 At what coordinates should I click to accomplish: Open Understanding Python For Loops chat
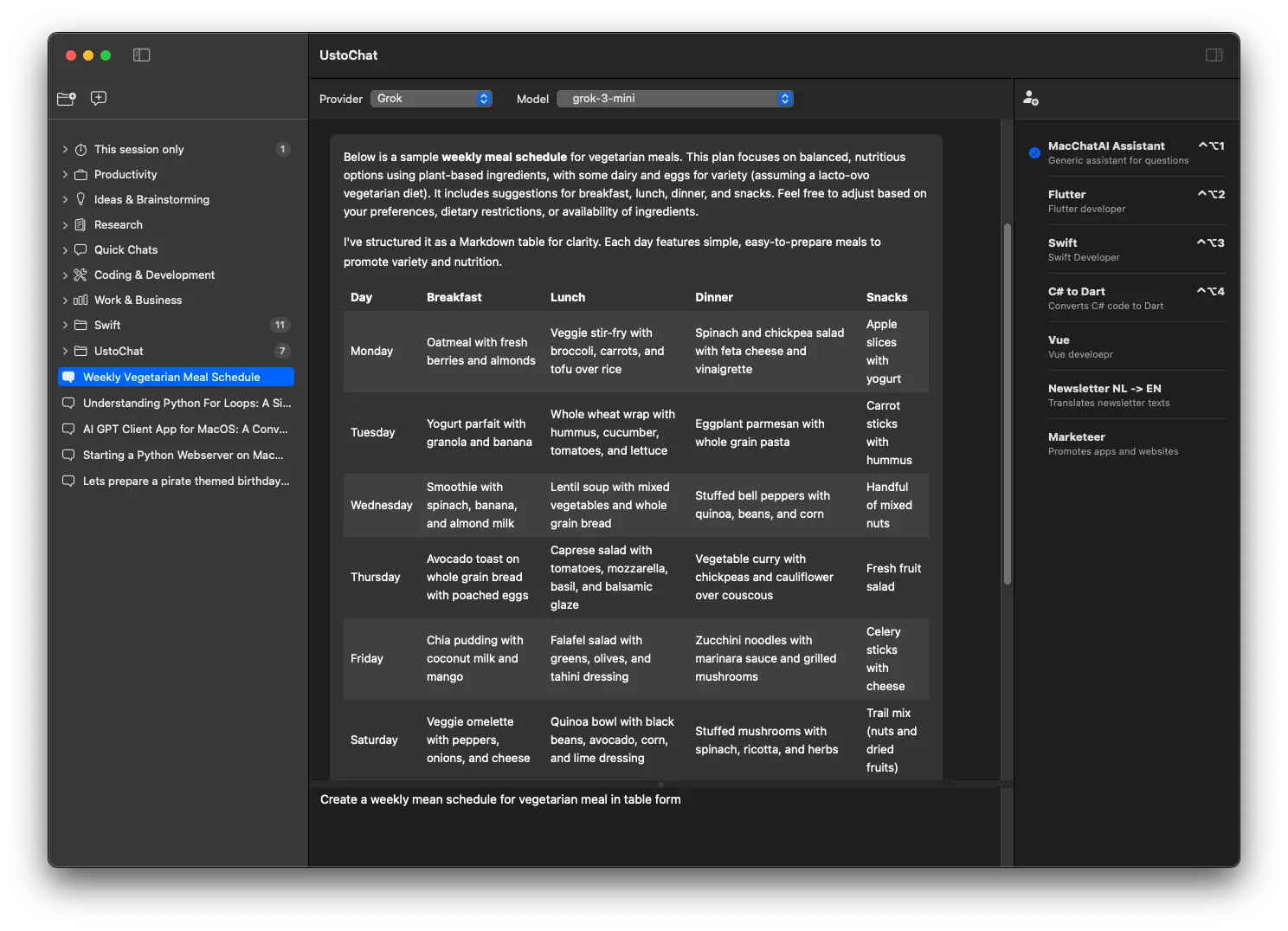point(186,404)
